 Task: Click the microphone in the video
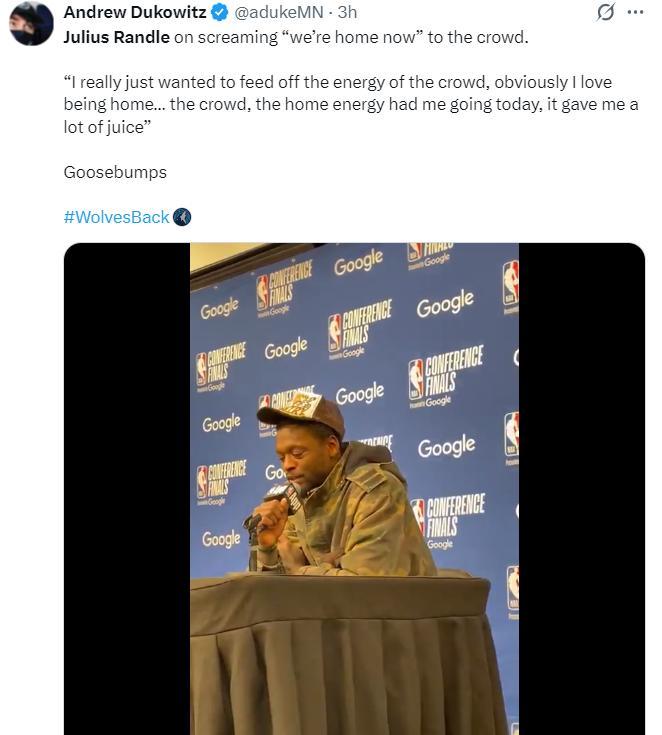pos(271,500)
